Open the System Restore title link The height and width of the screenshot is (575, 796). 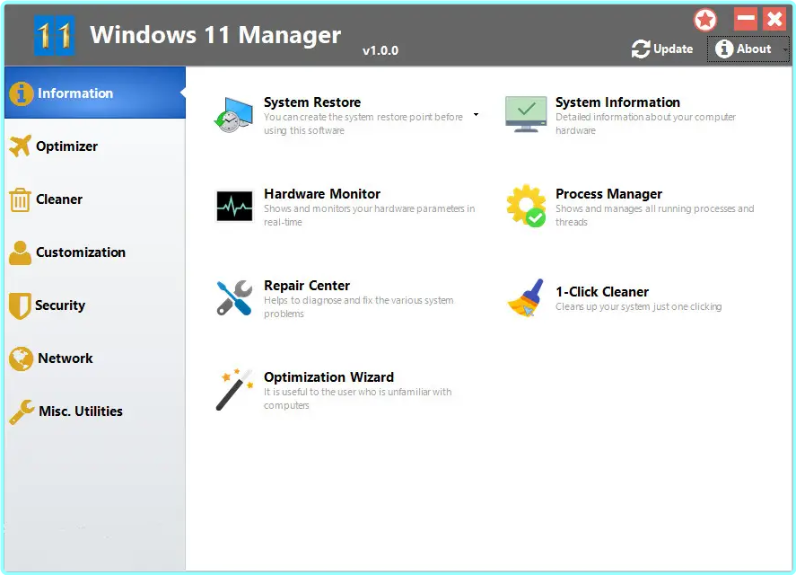click(312, 102)
